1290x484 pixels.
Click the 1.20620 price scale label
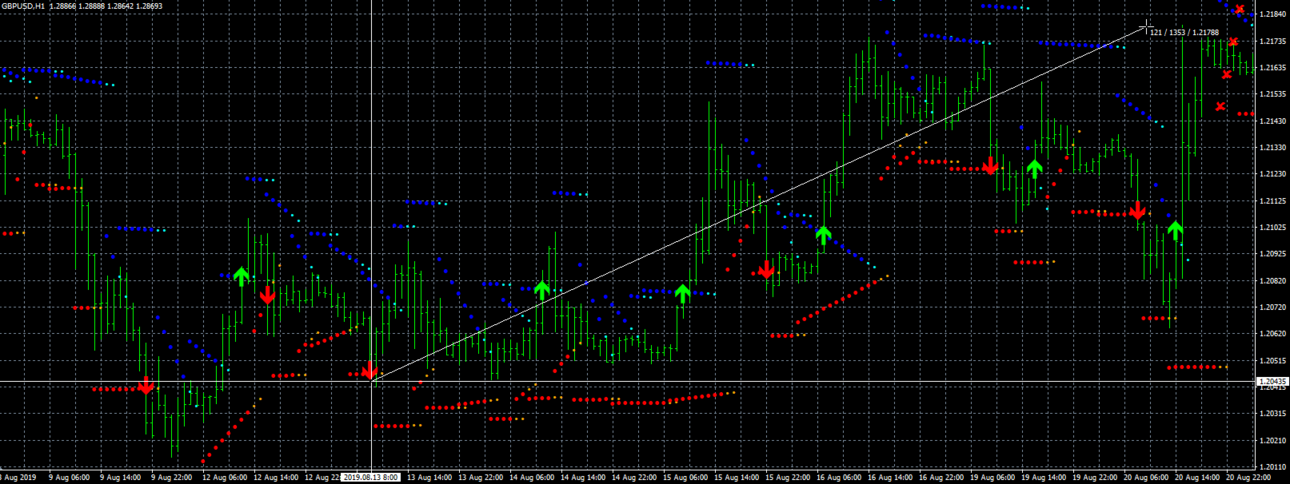(1273, 334)
